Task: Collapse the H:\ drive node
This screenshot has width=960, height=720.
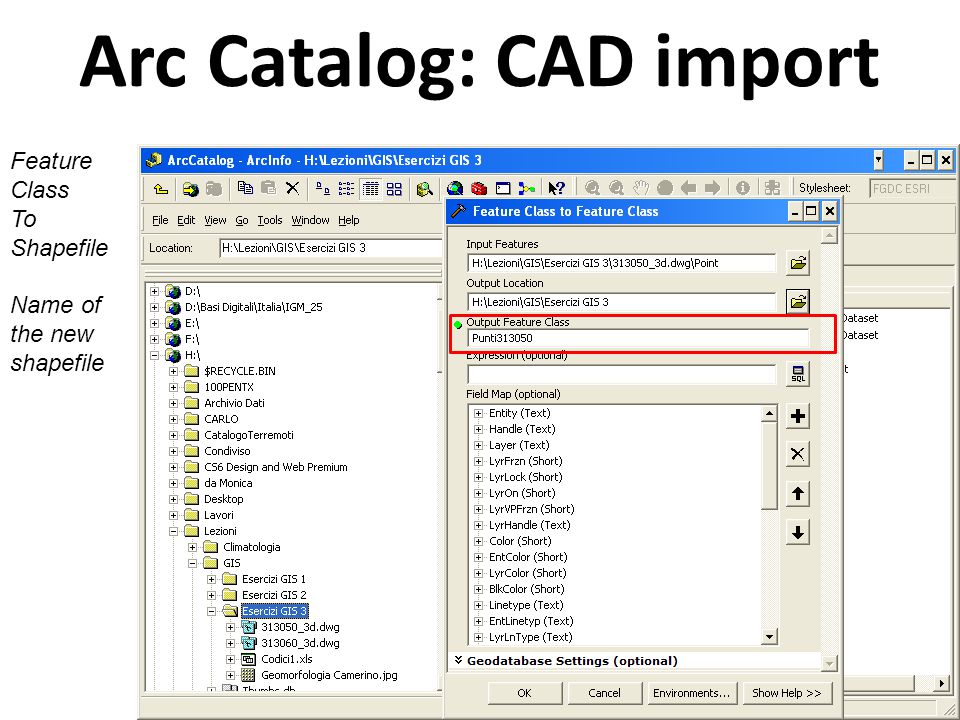Action: point(154,355)
